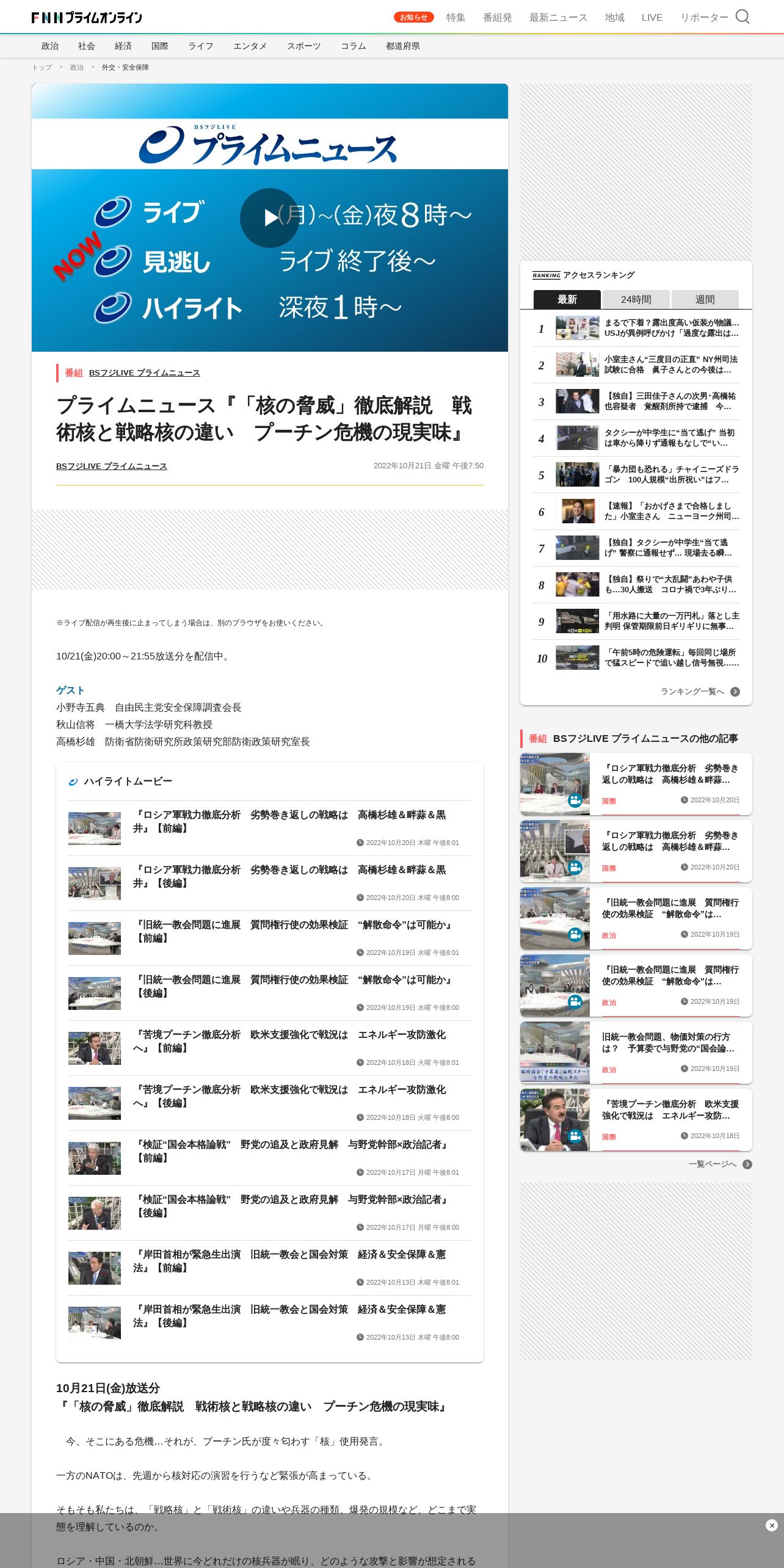This screenshot has width=784, height=1568.
Task: Select the 国際 category
Action: click(160, 46)
